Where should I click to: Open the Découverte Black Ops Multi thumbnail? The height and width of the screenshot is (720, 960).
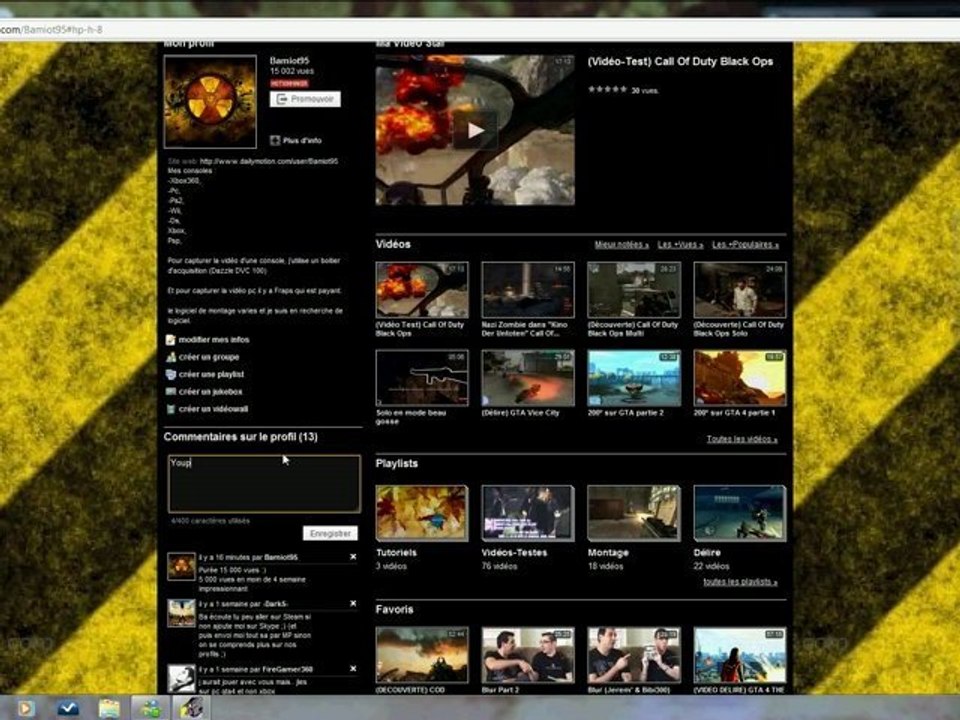pyautogui.click(x=634, y=290)
